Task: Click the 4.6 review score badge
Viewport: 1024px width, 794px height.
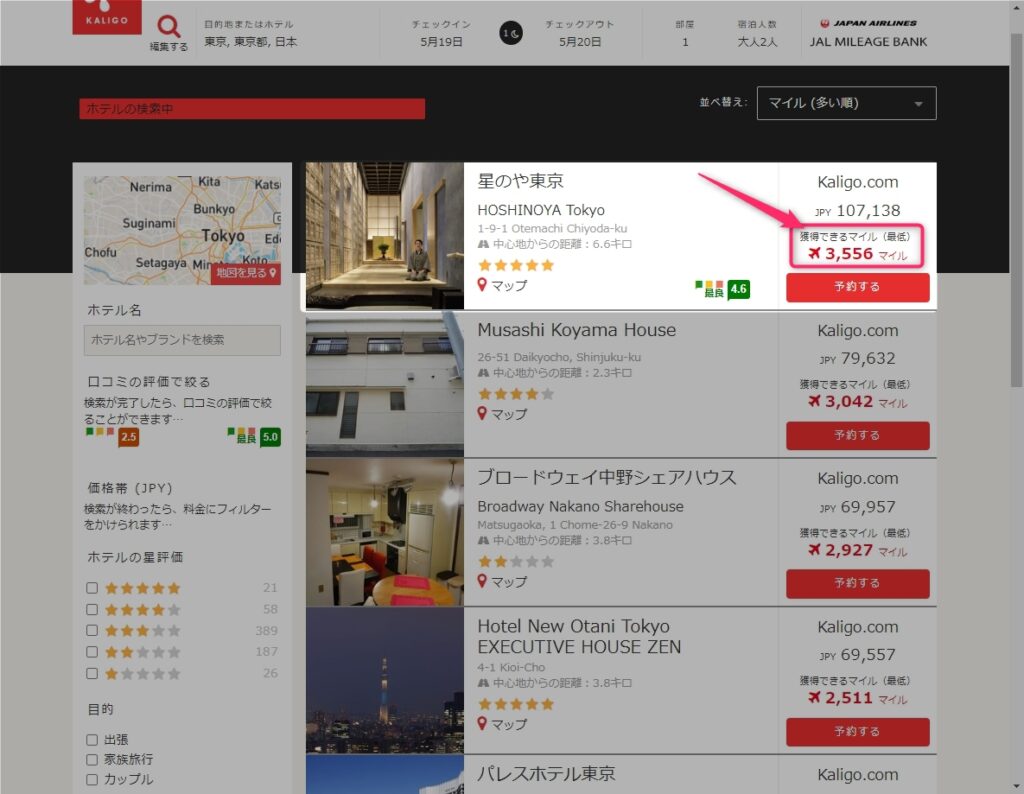Action: [x=738, y=289]
